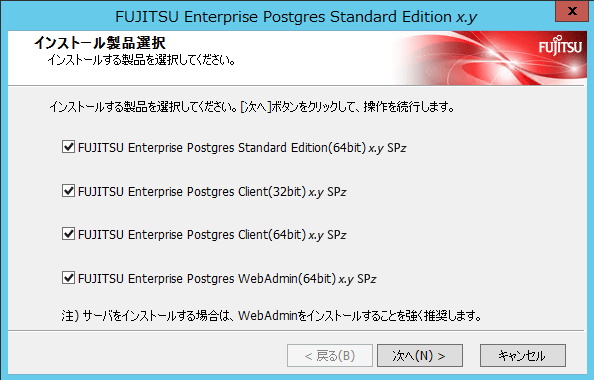Click the キャンセル button
This screenshot has width=594, height=380.
click(523, 355)
